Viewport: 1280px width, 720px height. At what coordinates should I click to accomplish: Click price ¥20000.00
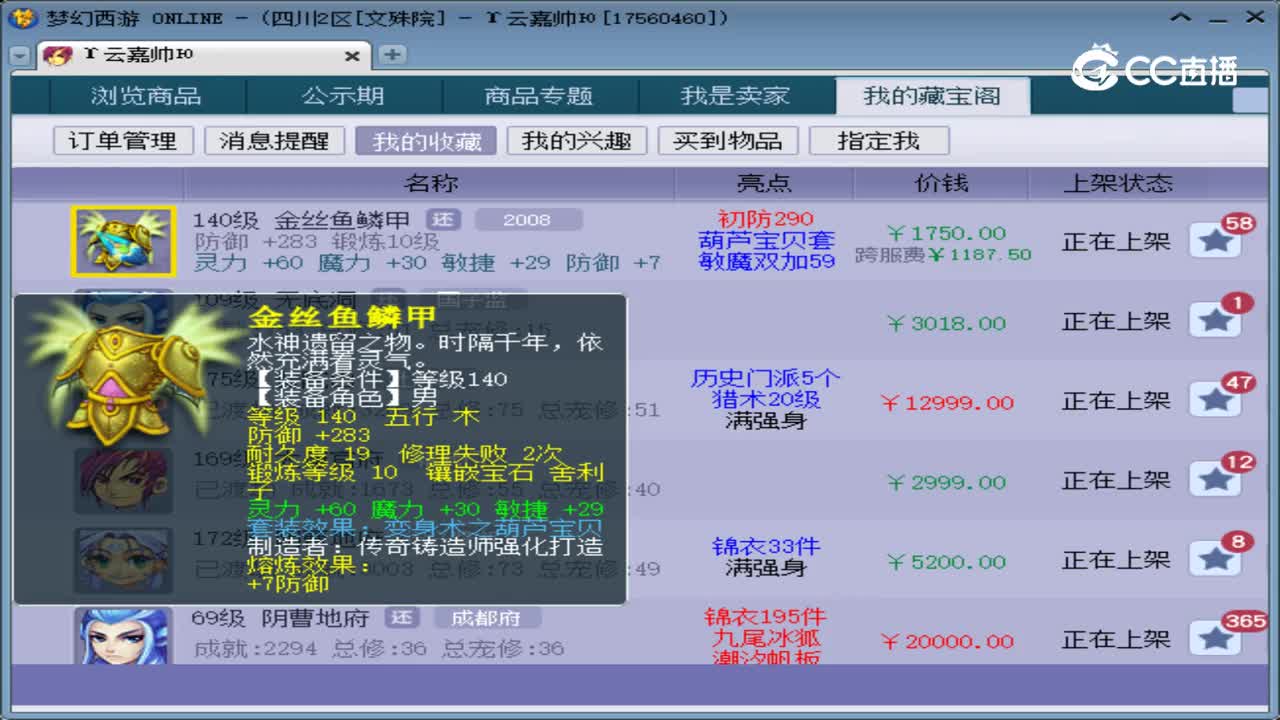tap(947, 641)
